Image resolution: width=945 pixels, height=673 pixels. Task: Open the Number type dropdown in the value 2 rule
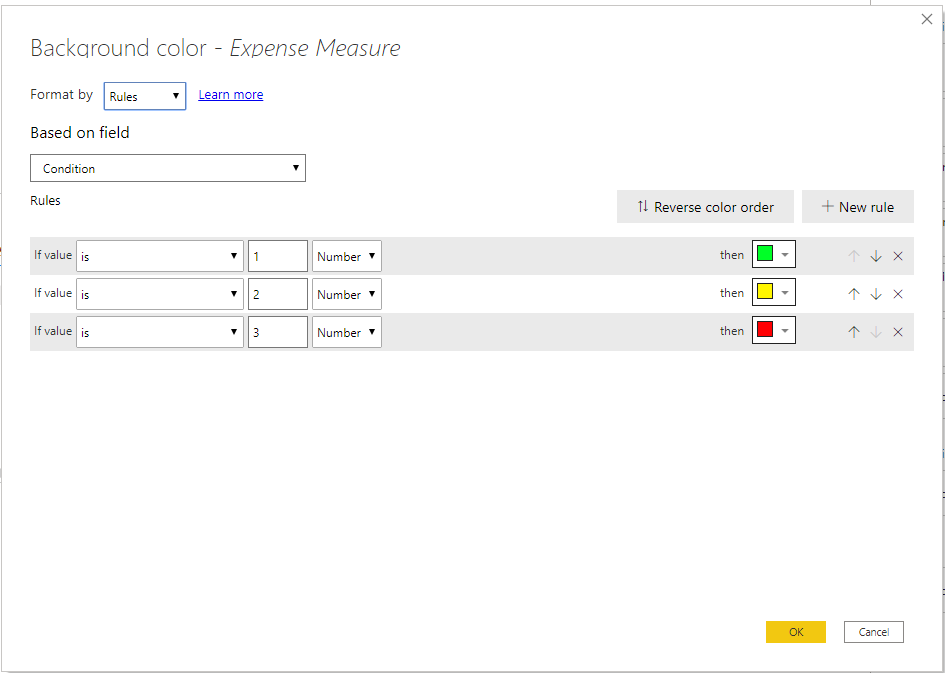click(x=347, y=294)
